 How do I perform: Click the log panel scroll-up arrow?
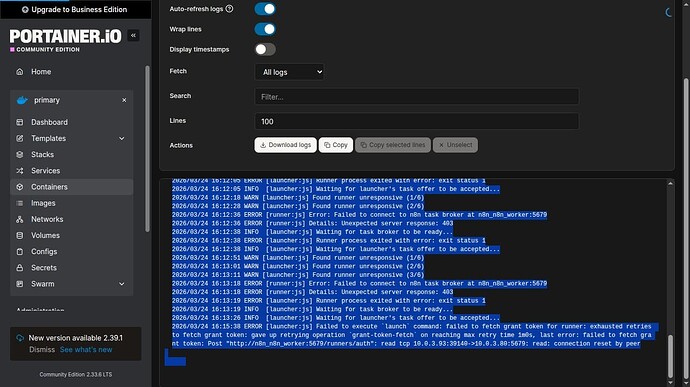[670, 183]
